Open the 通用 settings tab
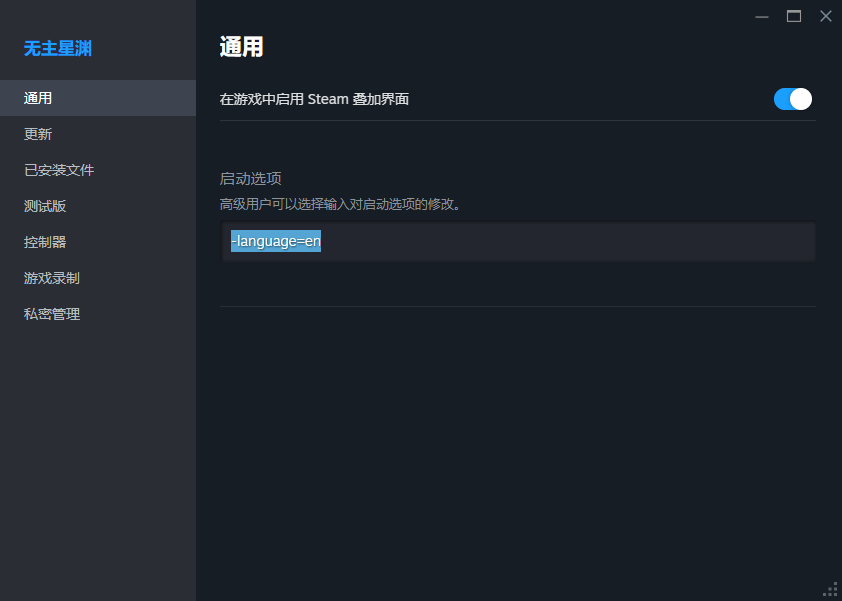This screenshot has width=842, height=601. pyautogui.click(x=98, y=98)
